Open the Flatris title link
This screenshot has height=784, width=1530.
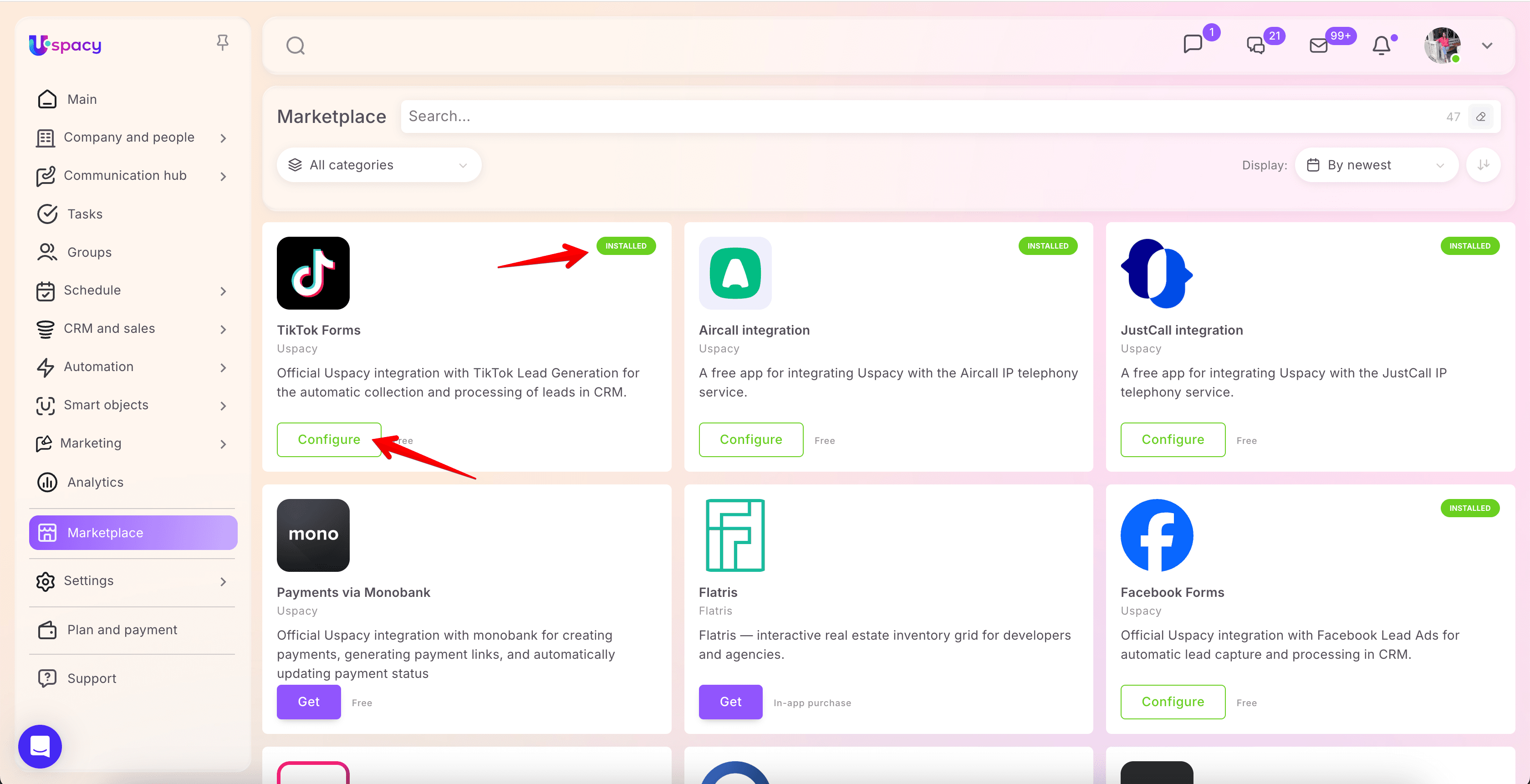[718, 592]
